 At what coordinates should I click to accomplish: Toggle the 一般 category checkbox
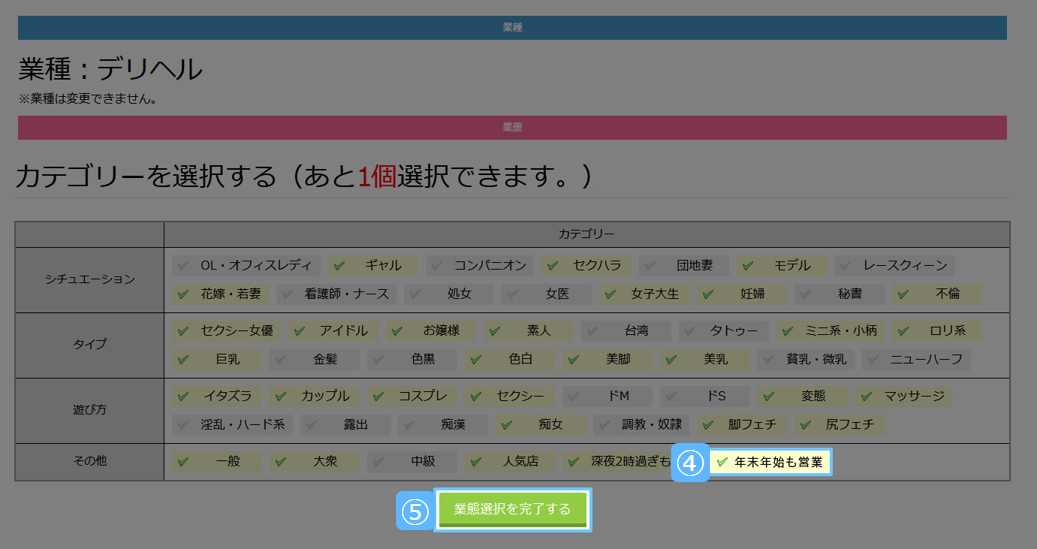(217, 462)
